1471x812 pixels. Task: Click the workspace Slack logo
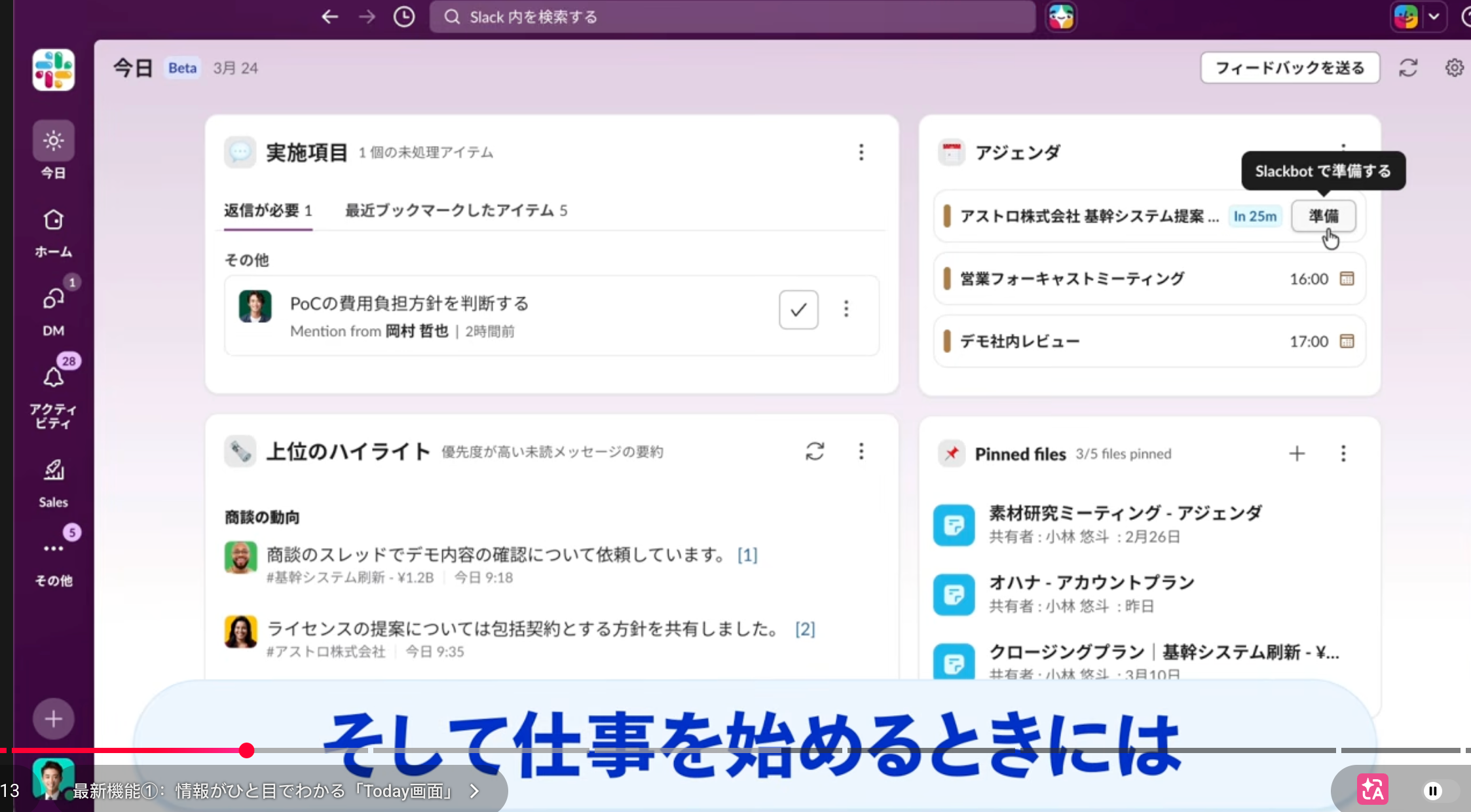(x=54, y=69)
